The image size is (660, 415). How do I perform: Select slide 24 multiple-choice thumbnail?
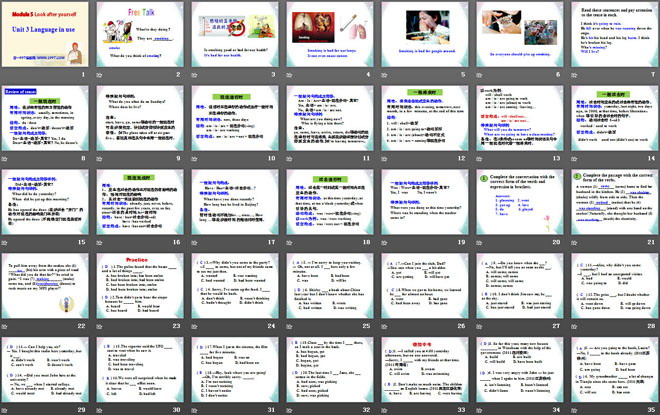point(235,285)
